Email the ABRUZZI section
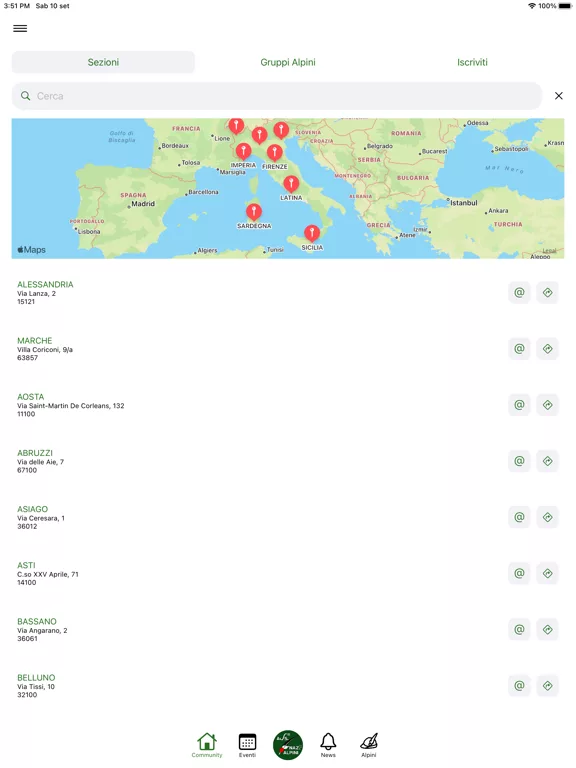 [x=519, y=461]
